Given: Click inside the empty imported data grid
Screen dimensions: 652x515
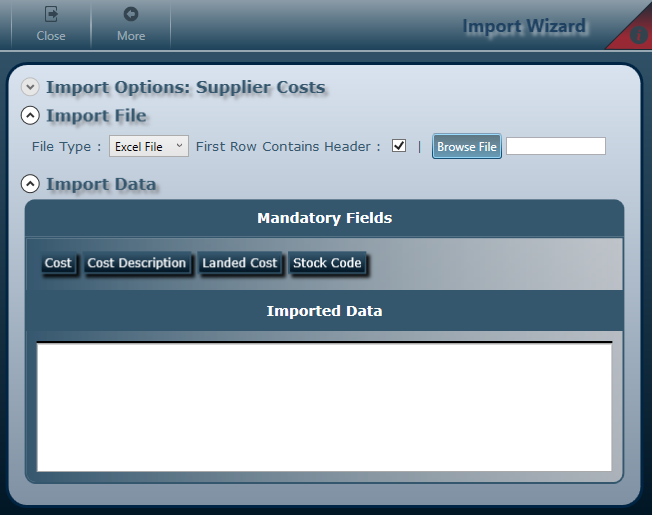Looking at the screenshot, I should point(324,405).
